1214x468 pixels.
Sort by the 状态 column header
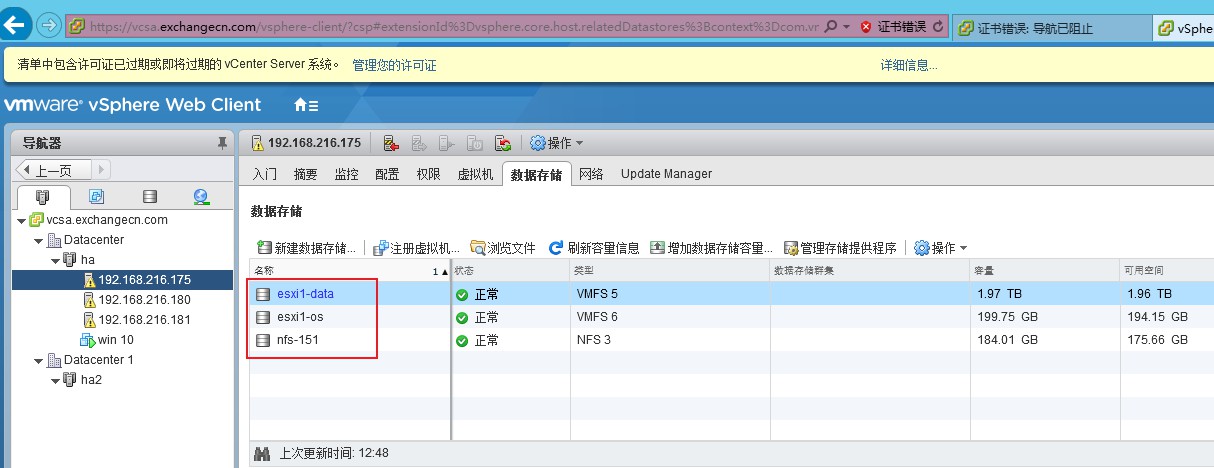point(510,271)
